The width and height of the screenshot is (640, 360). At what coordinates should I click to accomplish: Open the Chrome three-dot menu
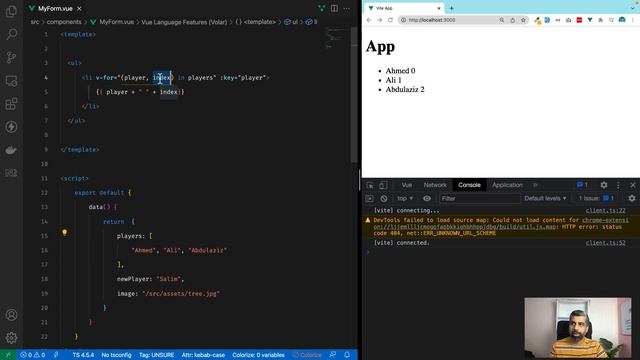pos(633,20)
